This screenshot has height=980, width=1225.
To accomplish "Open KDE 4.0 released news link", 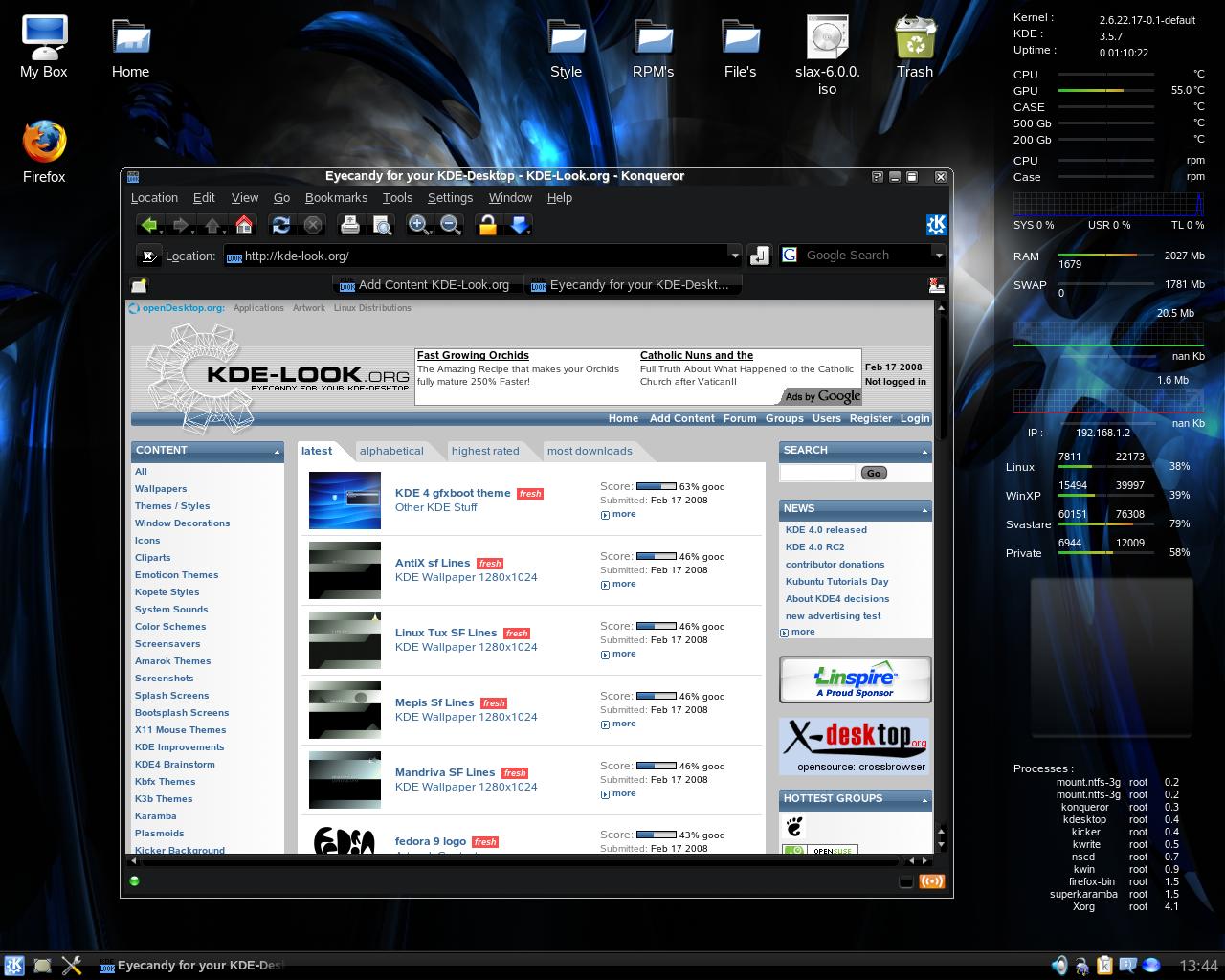I will click(x=826, y=530).
